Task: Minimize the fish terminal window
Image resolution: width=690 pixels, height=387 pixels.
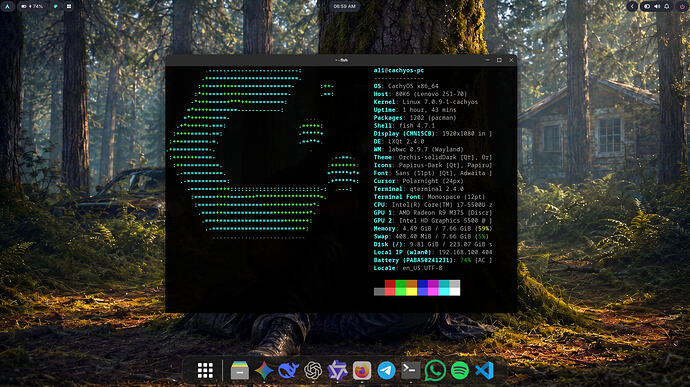Action: (488, 60)
